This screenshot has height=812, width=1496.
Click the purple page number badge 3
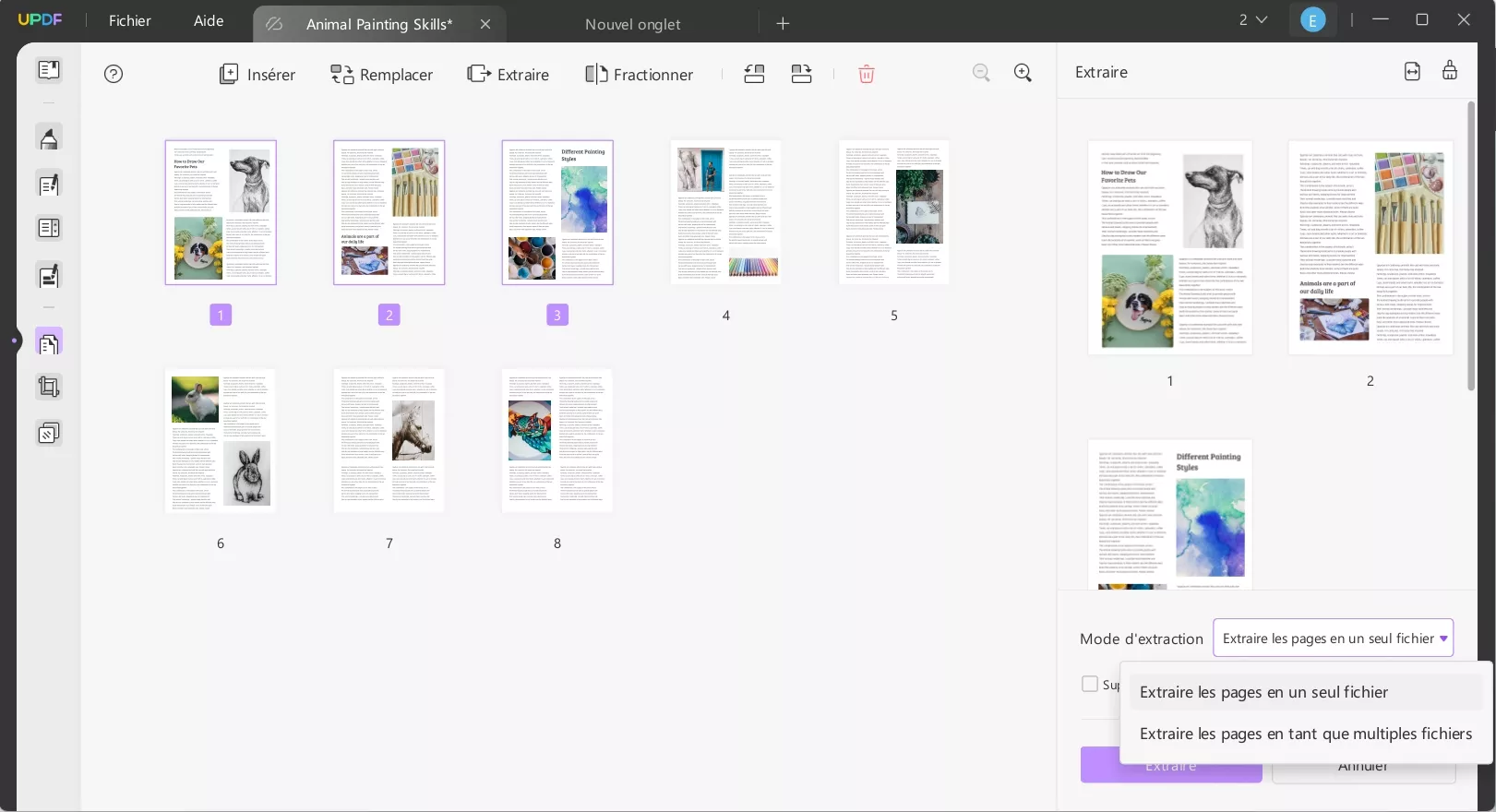557,315
